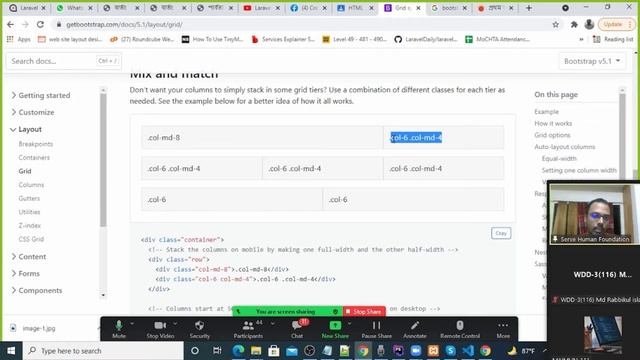Jump to Example in page contents
This screenshot has width=640, height=360.
tap(546, 111)
